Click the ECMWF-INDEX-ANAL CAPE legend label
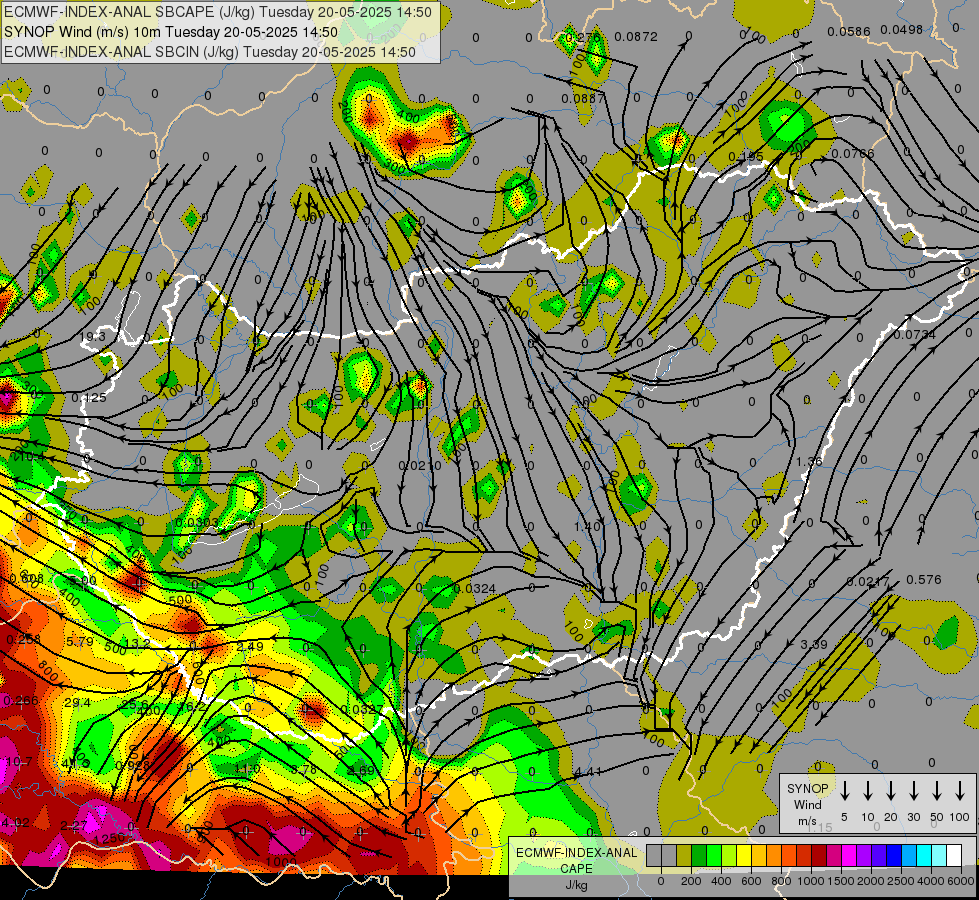Screen dimensions: 979x900 [577, 861]
